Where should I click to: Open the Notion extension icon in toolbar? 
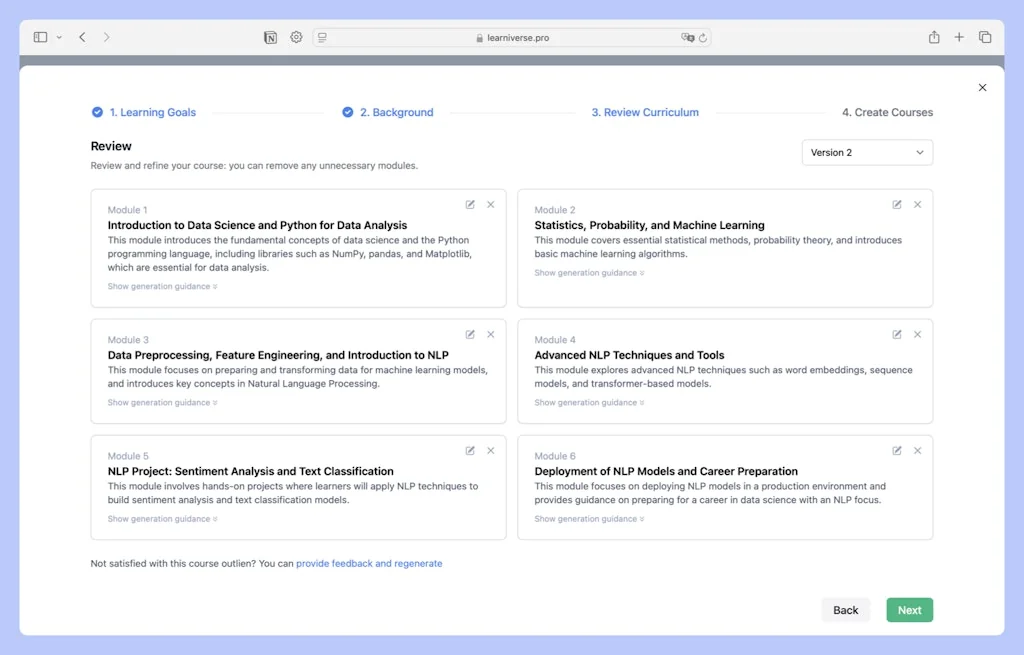270,37
